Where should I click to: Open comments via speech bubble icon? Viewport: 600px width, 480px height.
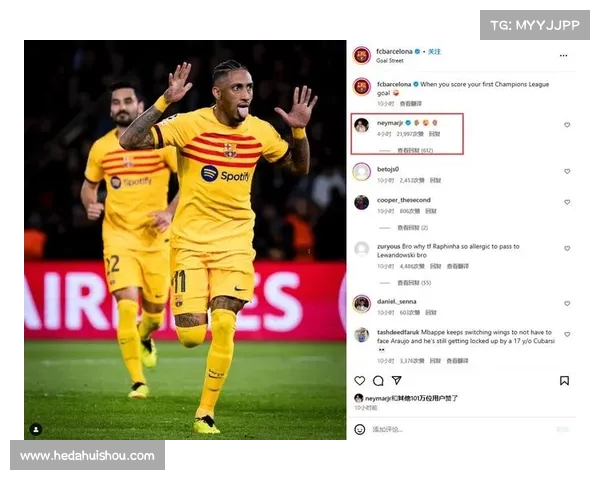[378, 380]
